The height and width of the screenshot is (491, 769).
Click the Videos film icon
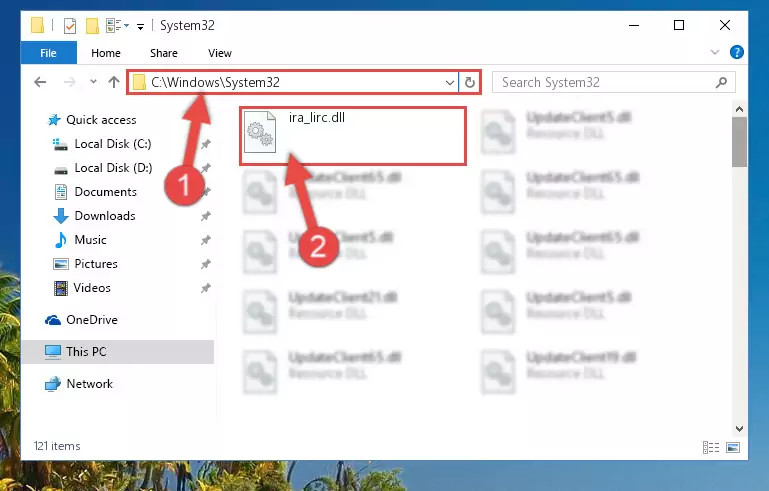point(61,288)
